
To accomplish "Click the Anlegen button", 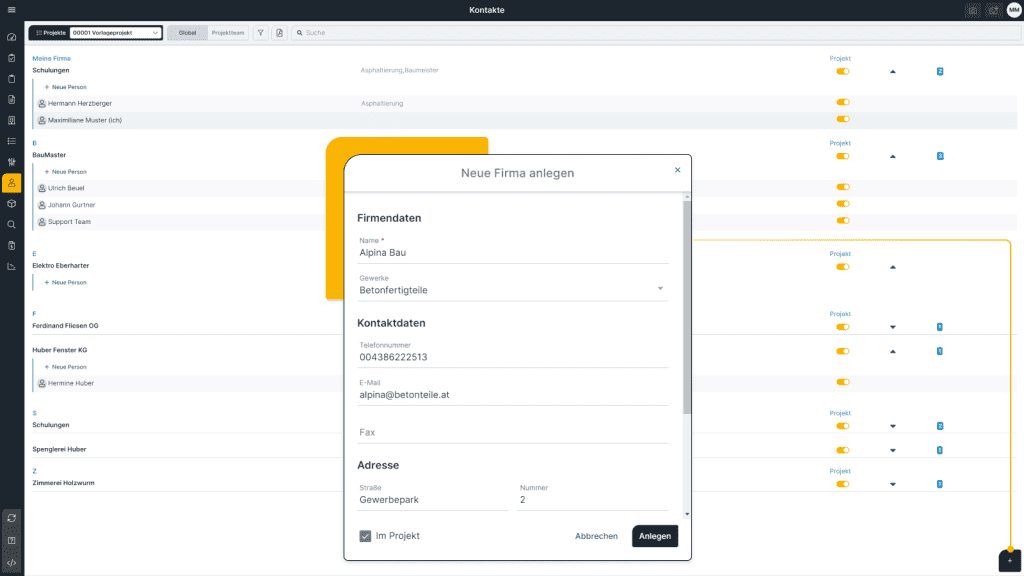I will coord(654,536).
